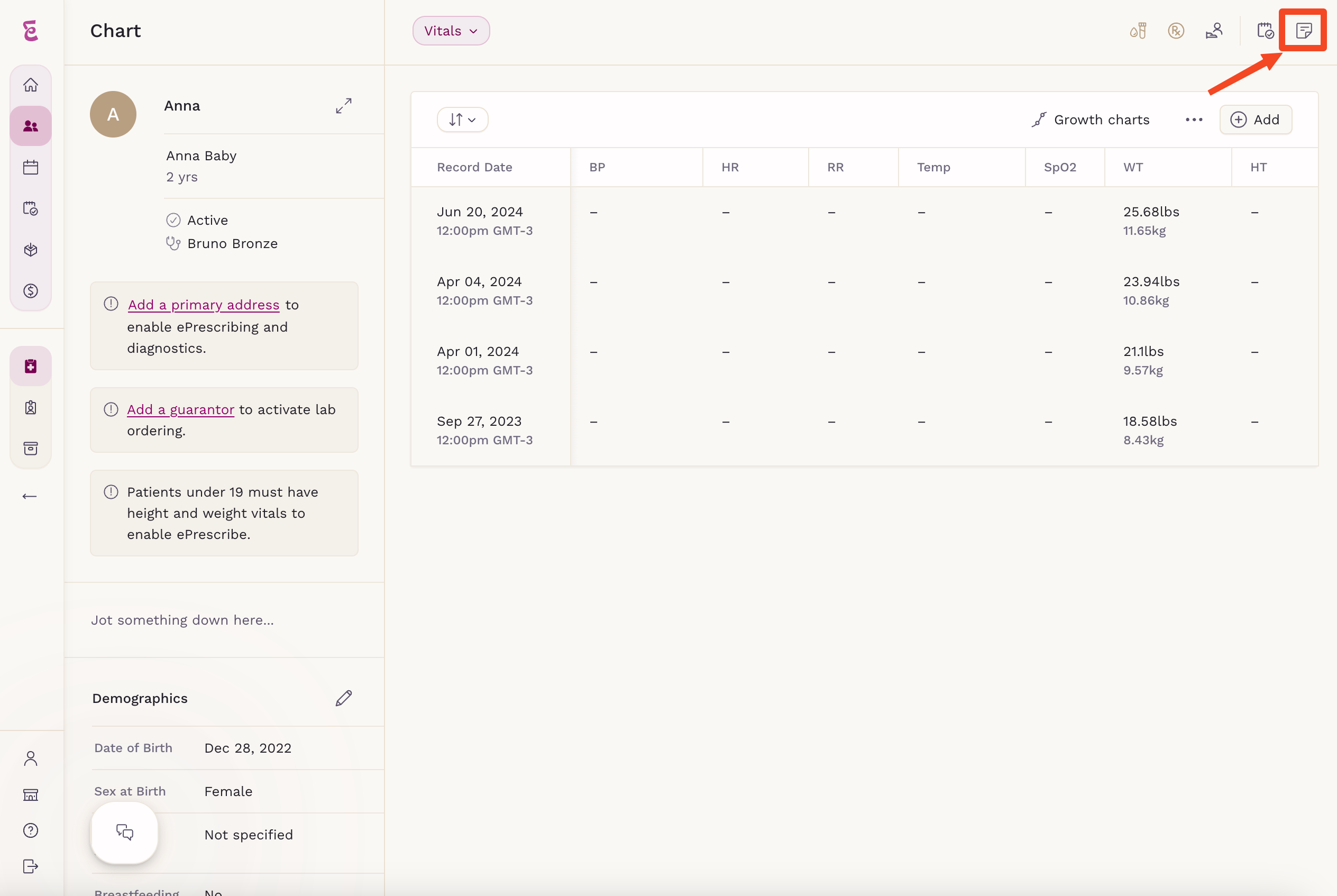
Task: Click the back arrow in sidebar
Action: [x=30, y=497]
